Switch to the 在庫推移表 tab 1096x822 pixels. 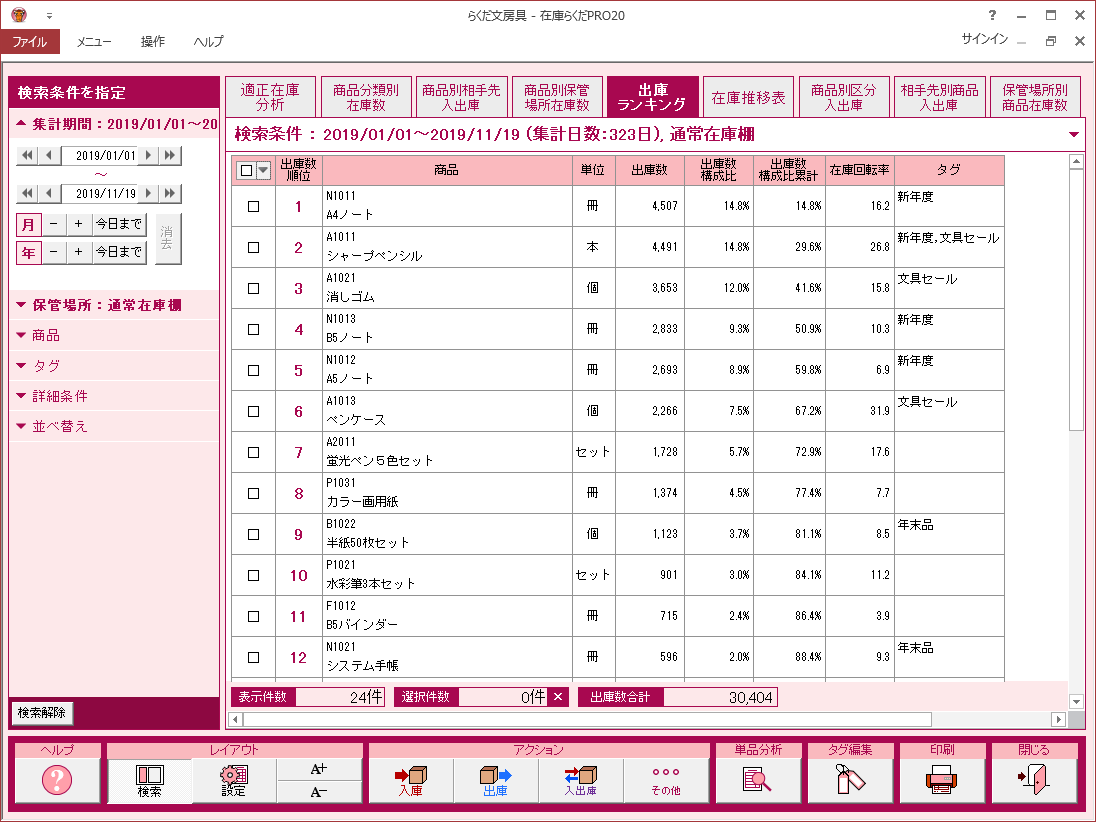(x=748, y=98)
